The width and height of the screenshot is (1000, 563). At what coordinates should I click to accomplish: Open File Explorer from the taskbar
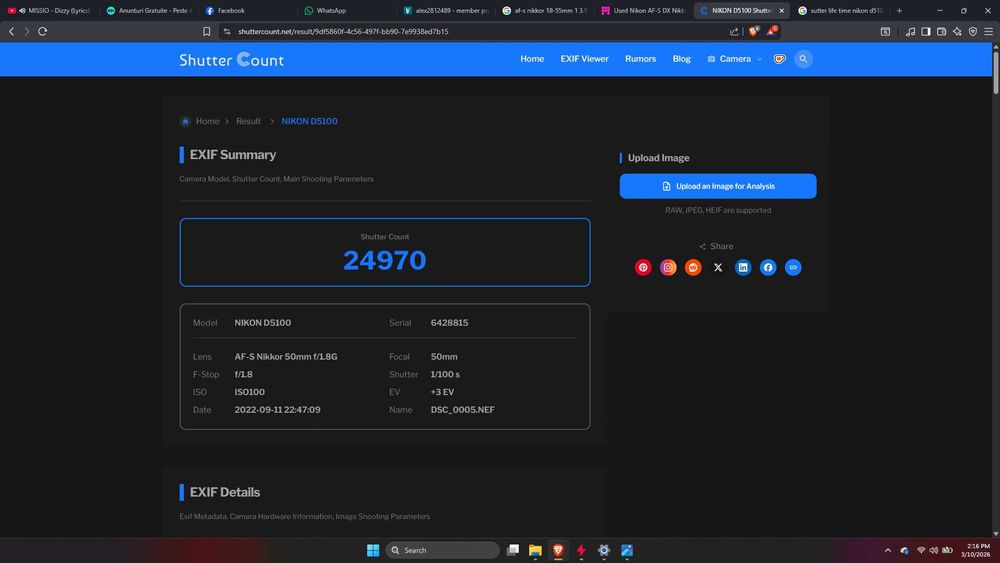pyautogui.click(x=535, y=550)
